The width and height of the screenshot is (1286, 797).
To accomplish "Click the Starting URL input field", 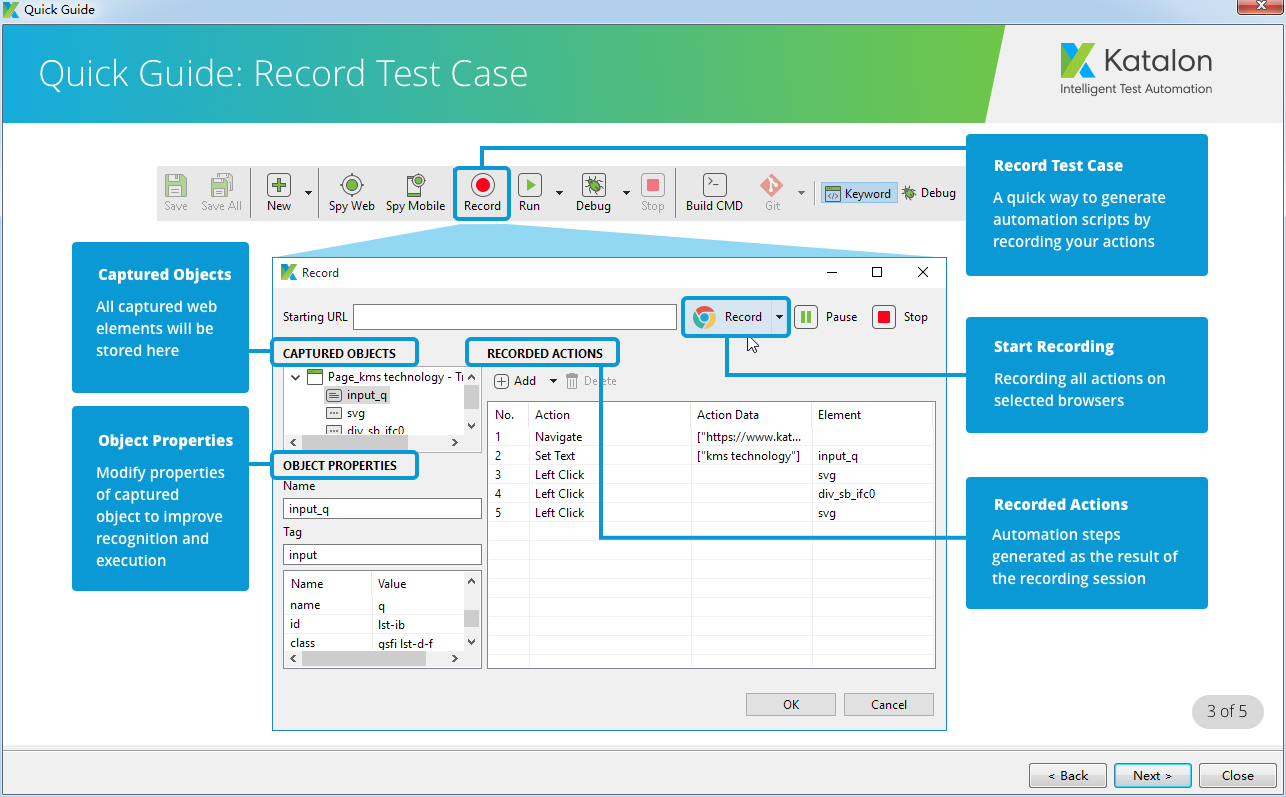I will coord(515,317).
